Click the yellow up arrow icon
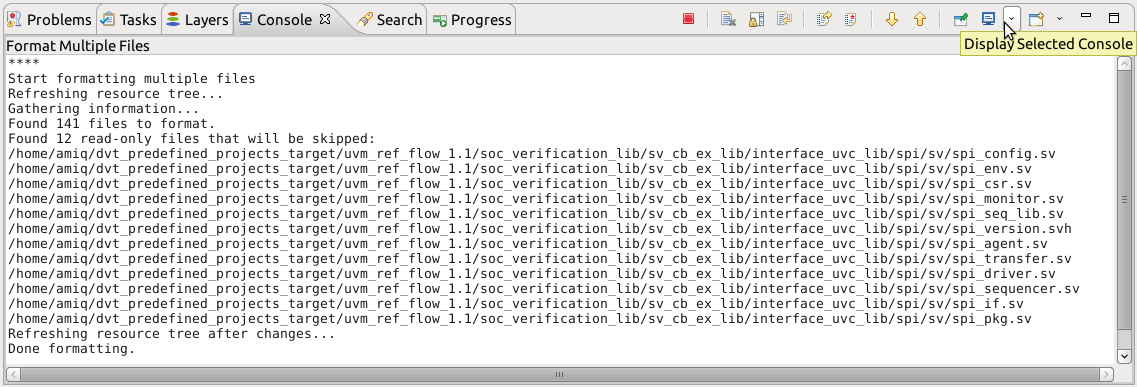The width and height of the screenshot is (1137, 387). [x=919, y=20]
